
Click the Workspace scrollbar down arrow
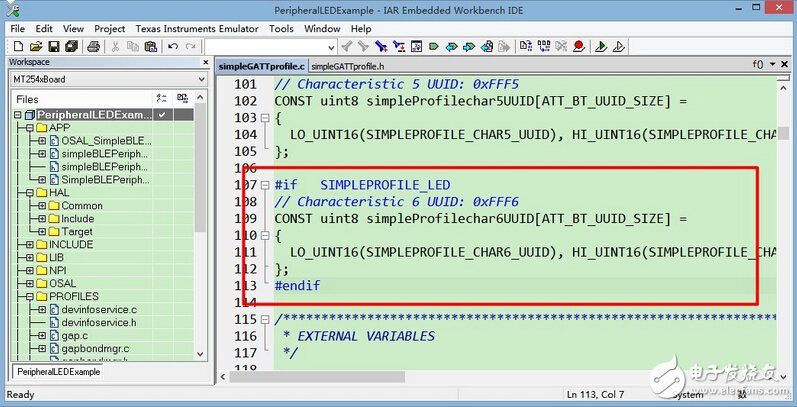(200, 354)
